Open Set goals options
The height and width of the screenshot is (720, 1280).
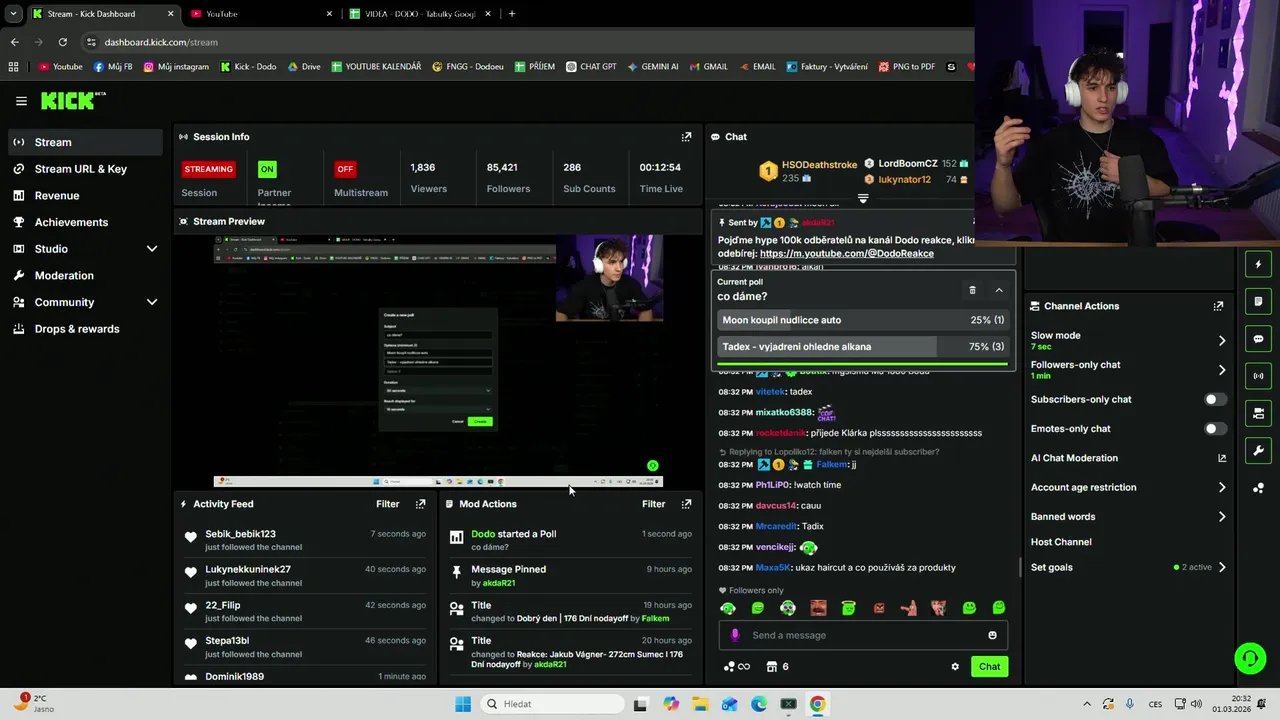1128,567
